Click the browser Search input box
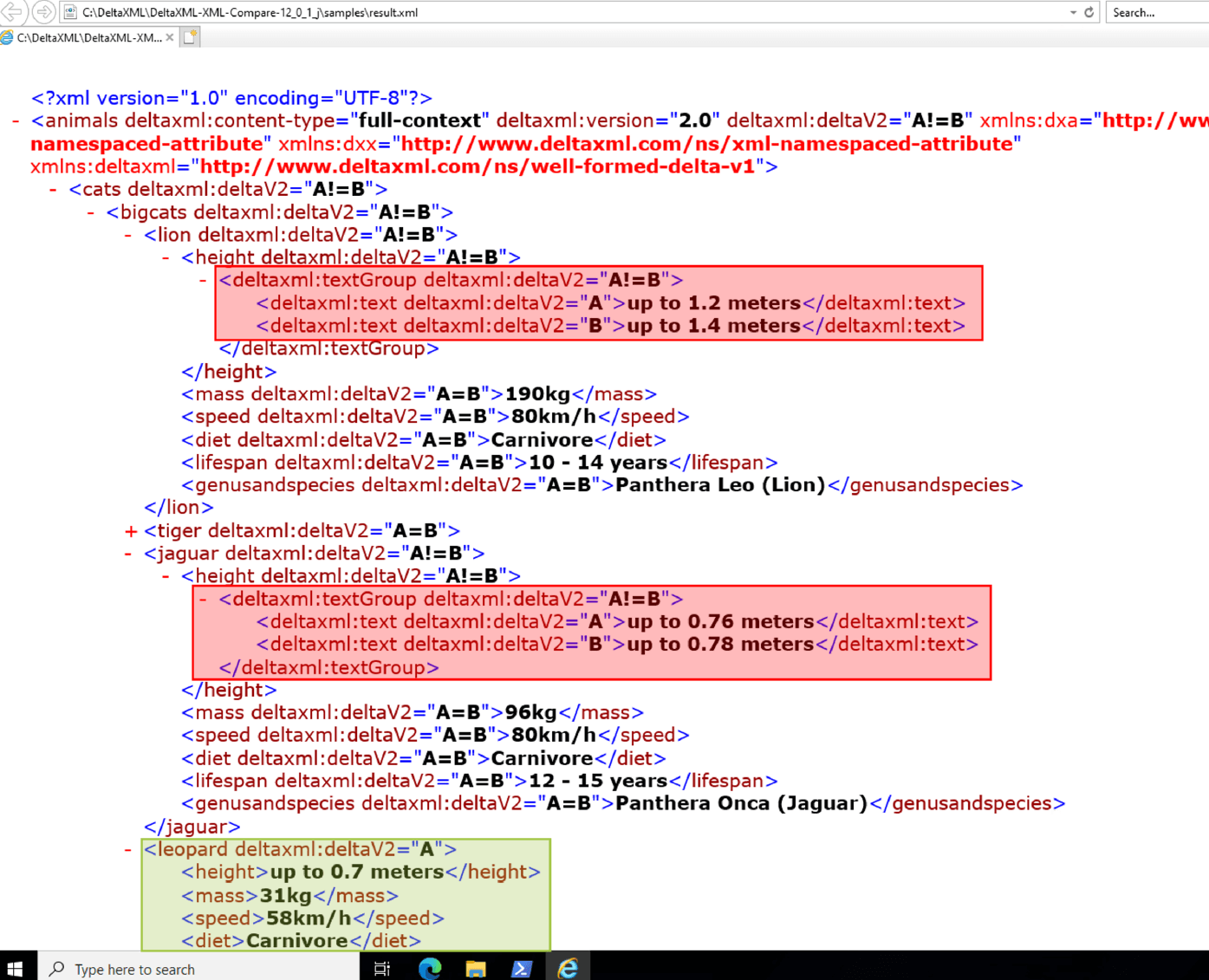1209x980 pixels. 1157,12
